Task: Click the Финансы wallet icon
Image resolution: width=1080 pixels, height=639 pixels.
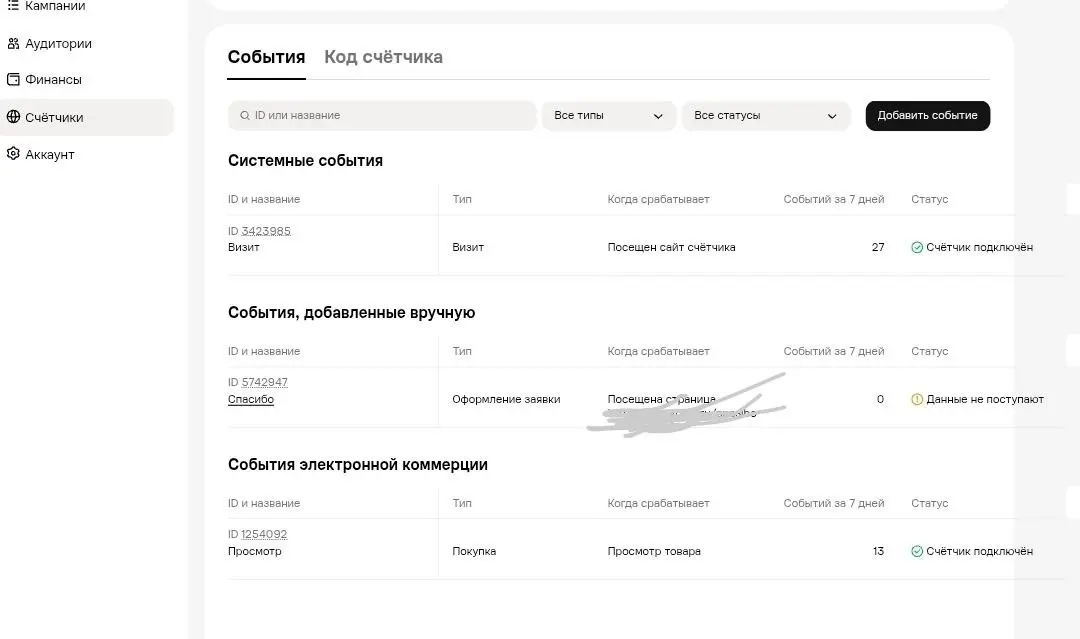Action: pyautogui.click(x=13, y=79)
